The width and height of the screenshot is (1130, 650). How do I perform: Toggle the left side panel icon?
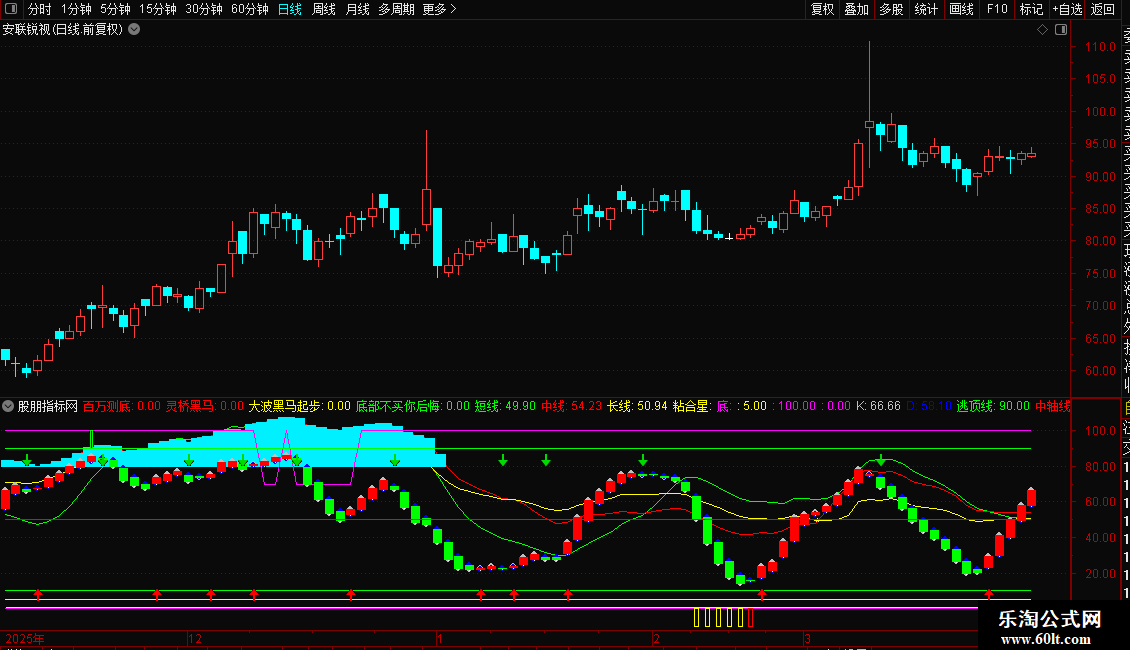(x=11, y=9)
